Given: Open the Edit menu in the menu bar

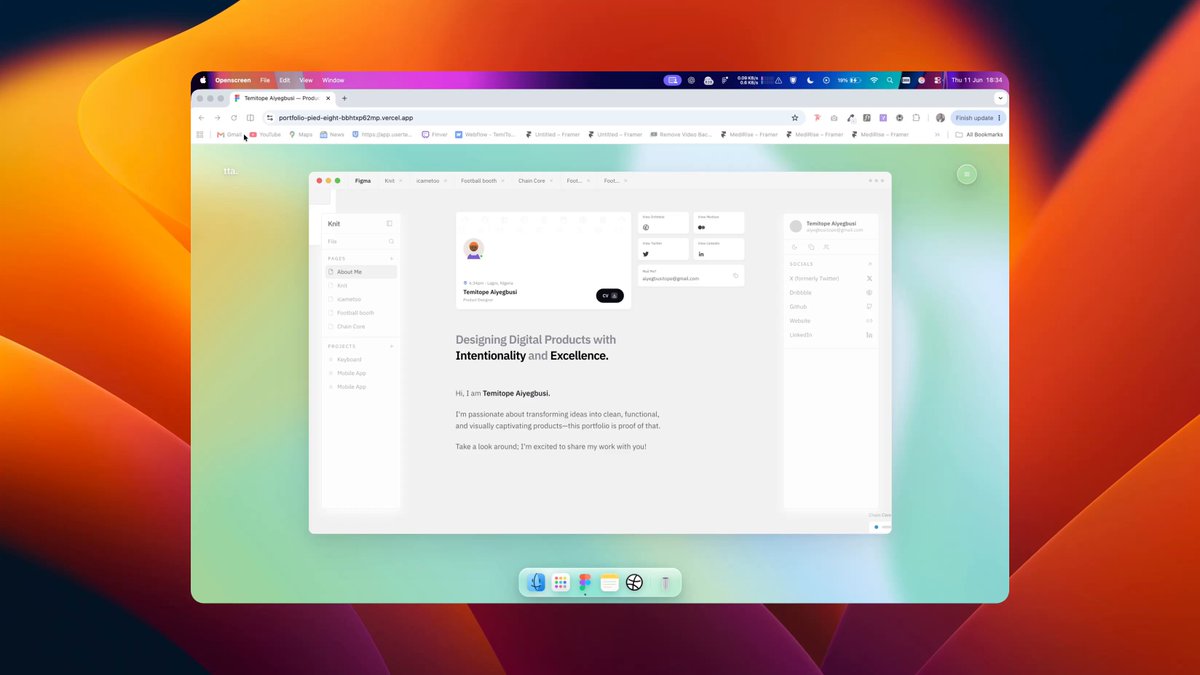Looking at the screenshot, I should [x=285, y=80].
